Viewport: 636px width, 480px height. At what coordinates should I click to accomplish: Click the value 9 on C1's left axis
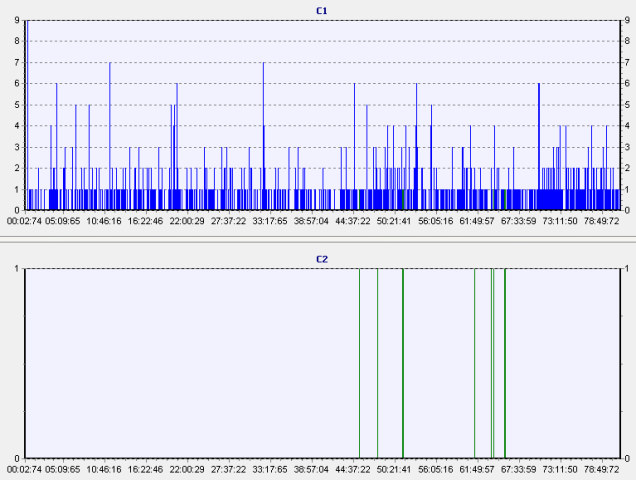coord(17,20)
